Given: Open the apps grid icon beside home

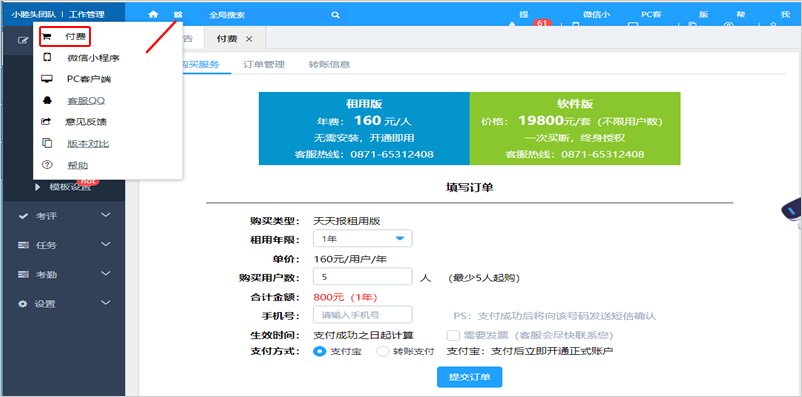Looking at the screenshot, I should point(178,15).
